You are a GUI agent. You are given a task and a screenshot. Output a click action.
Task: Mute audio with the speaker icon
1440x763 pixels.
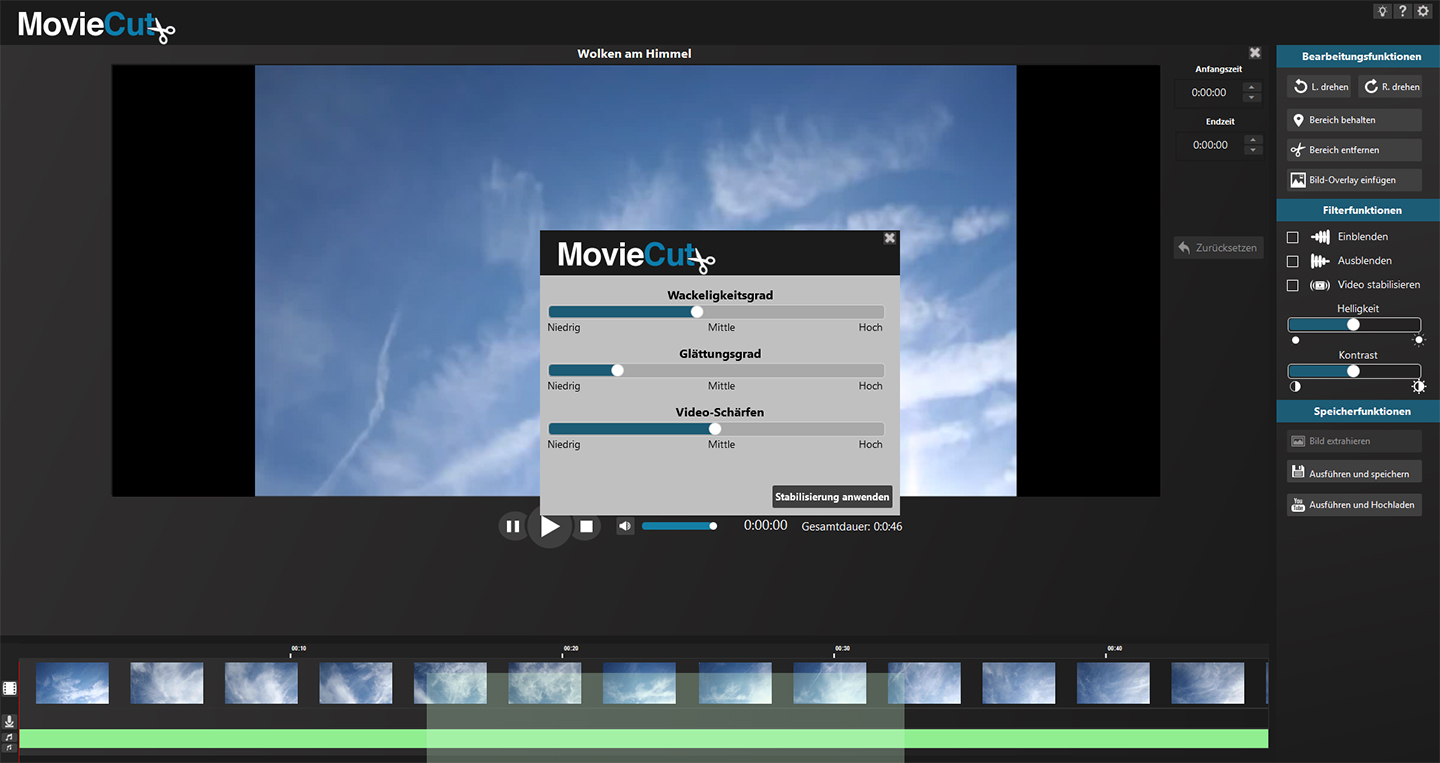click(x=625, y=526)
